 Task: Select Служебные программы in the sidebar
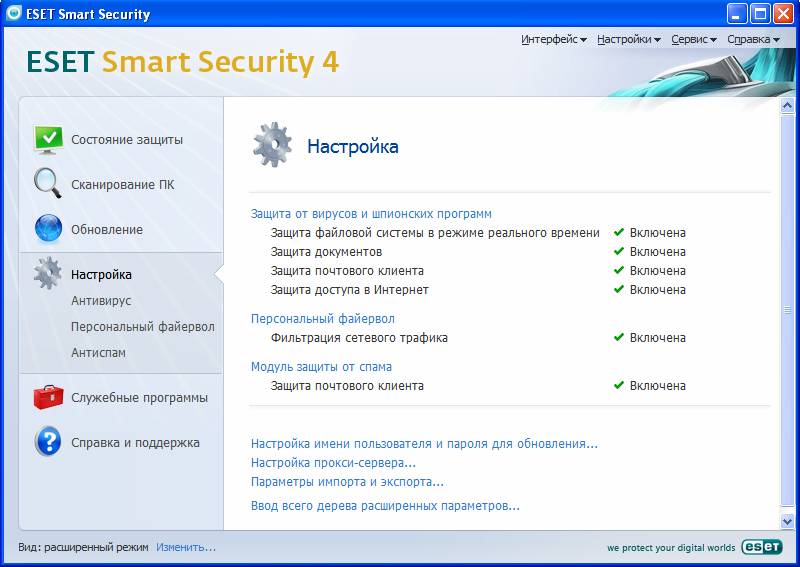coord(139,398)
